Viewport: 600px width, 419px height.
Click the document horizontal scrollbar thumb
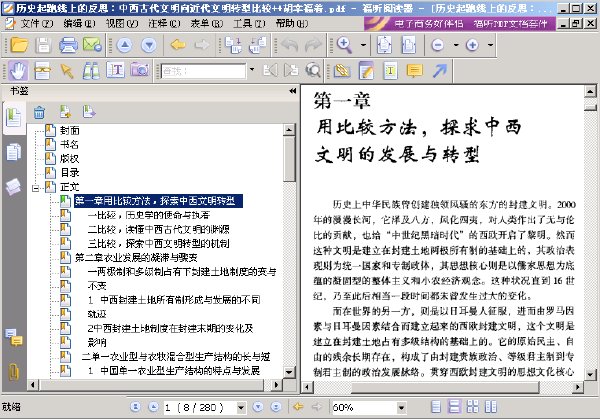445,387
